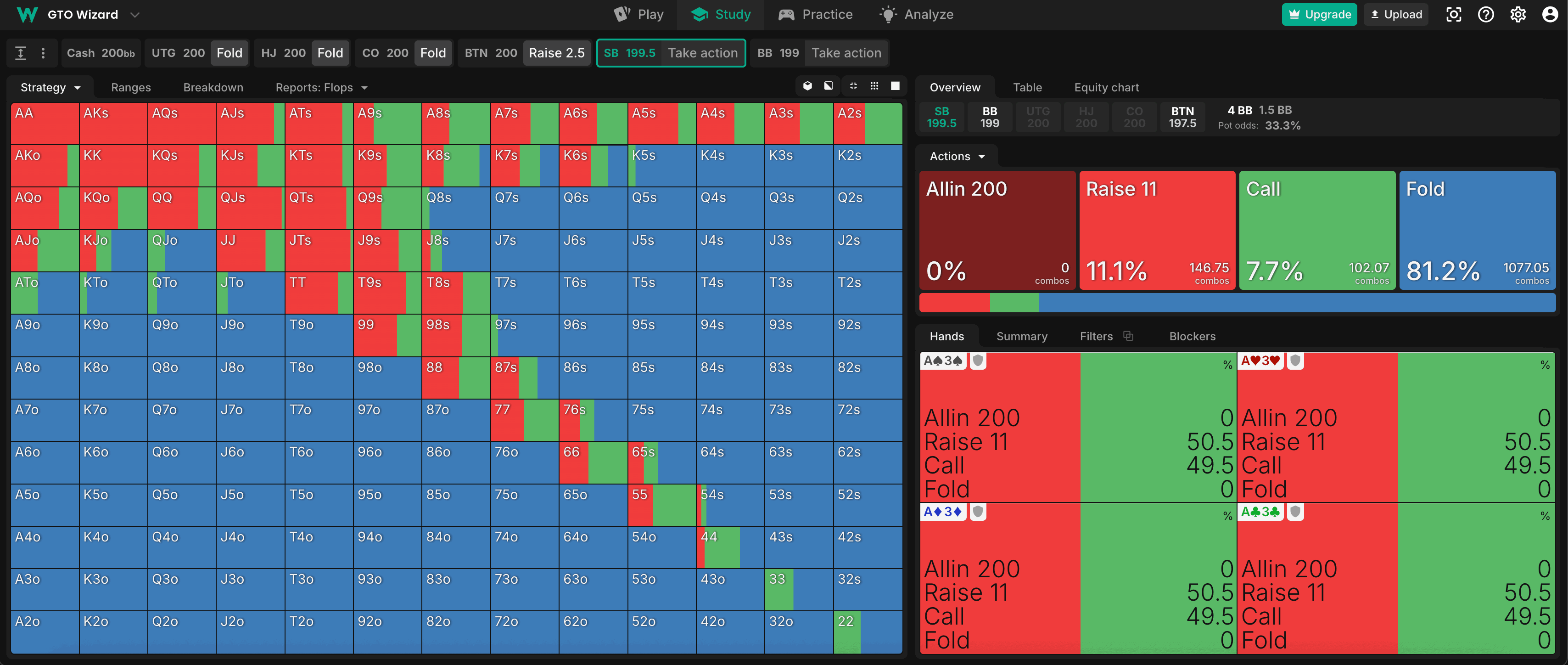Open the Blockers tab

point(1192,336)
